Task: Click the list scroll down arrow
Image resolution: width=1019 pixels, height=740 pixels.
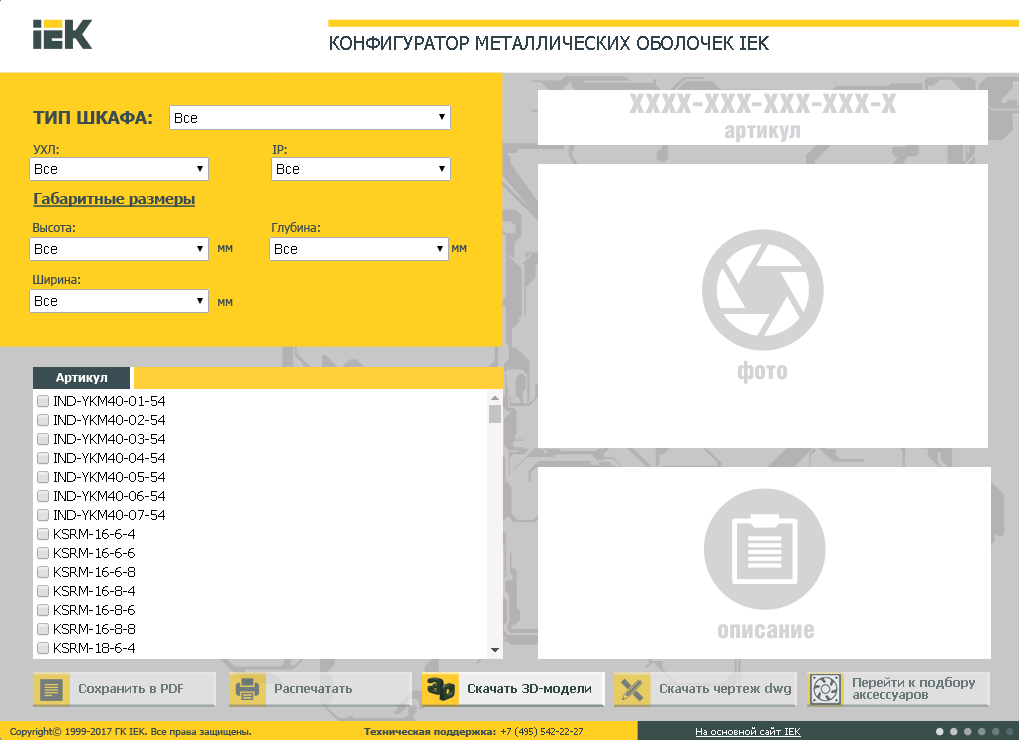Action: pyautogui.click(x=495, y=650)
